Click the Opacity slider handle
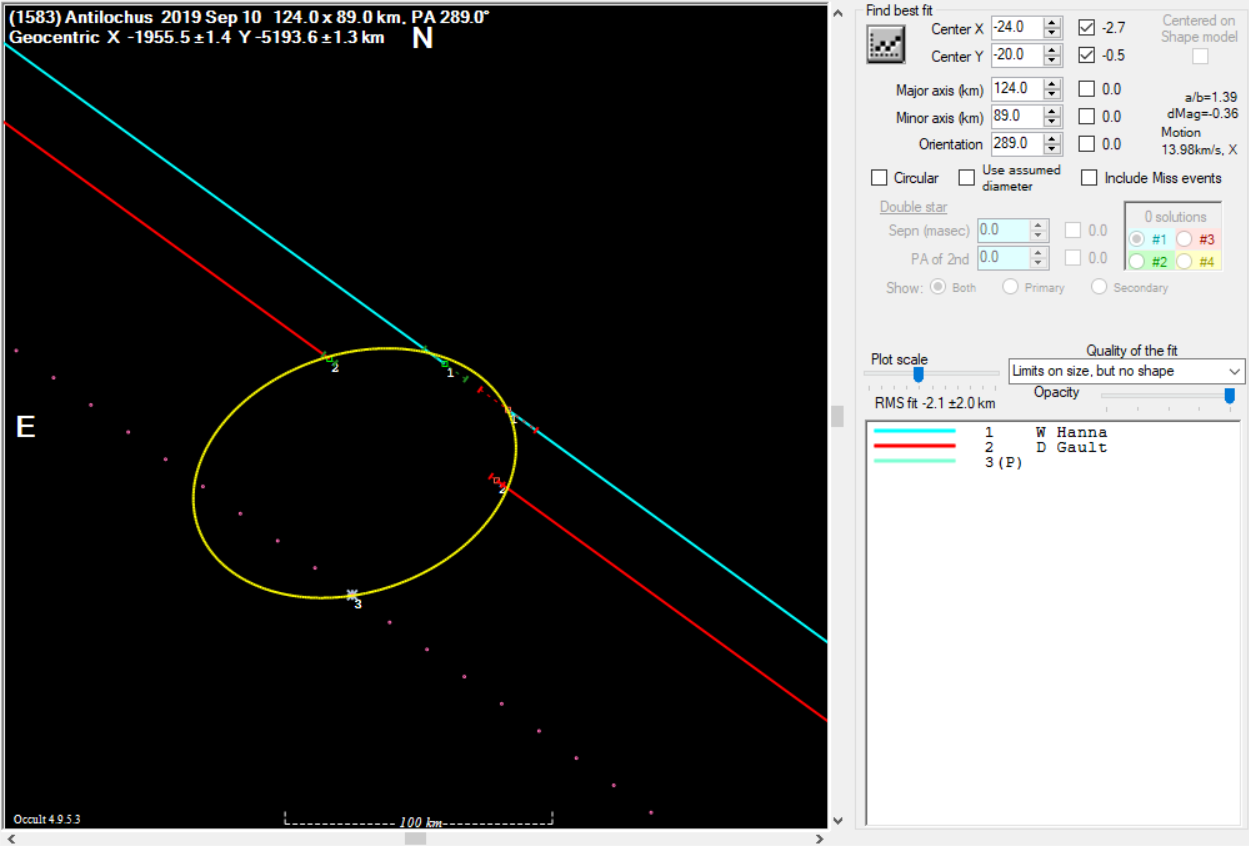The width and height of the screenshot is (1249, 846). [1230, 396]
